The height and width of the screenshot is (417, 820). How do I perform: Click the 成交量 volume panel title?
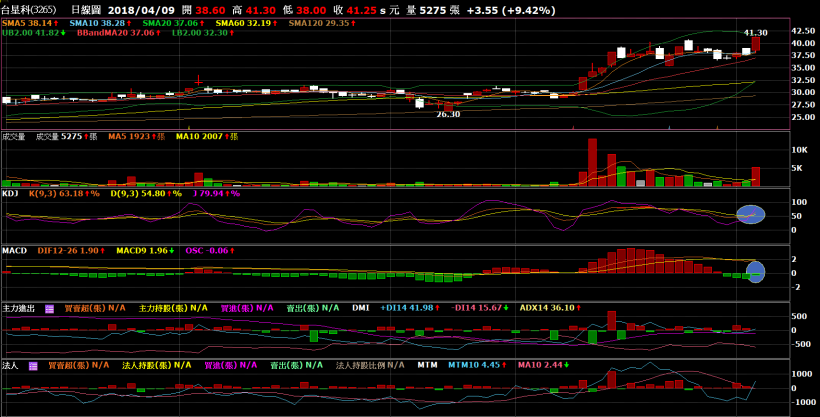coord(13,136)
